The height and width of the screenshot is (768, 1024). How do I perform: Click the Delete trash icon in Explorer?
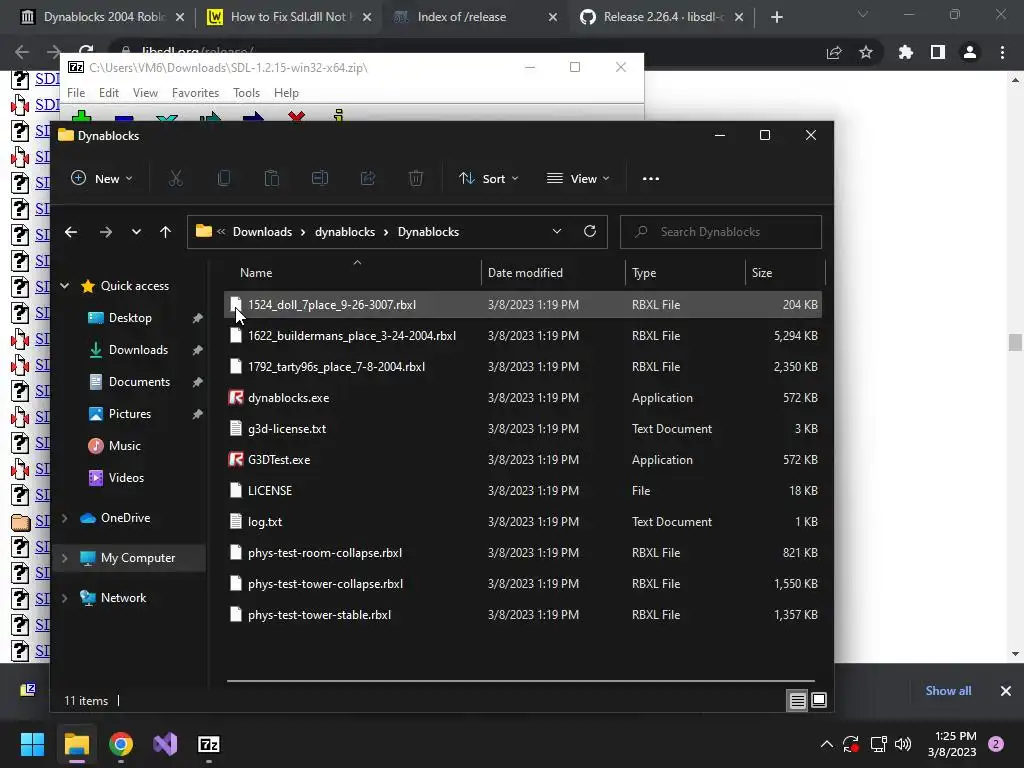click(416, 178)
